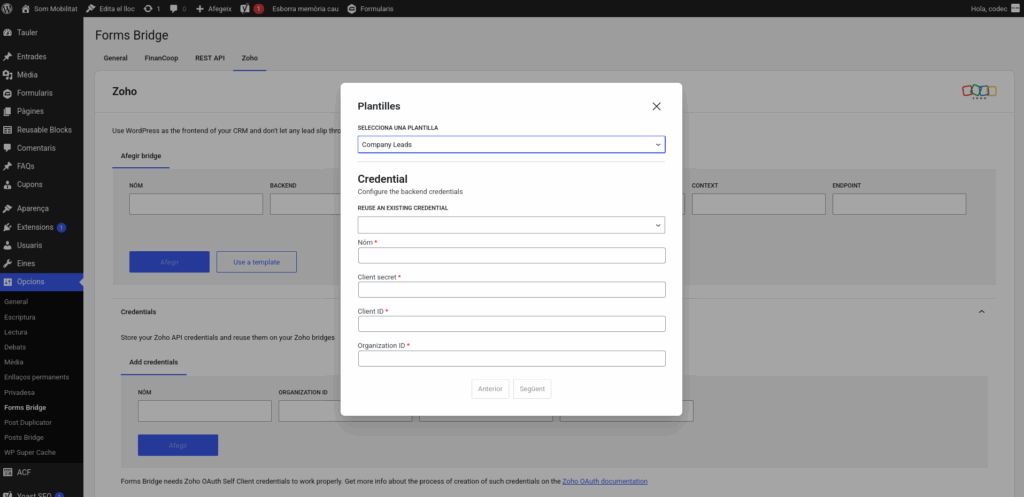Open Posts Bridge submenu item

click(x=24, y=438)
